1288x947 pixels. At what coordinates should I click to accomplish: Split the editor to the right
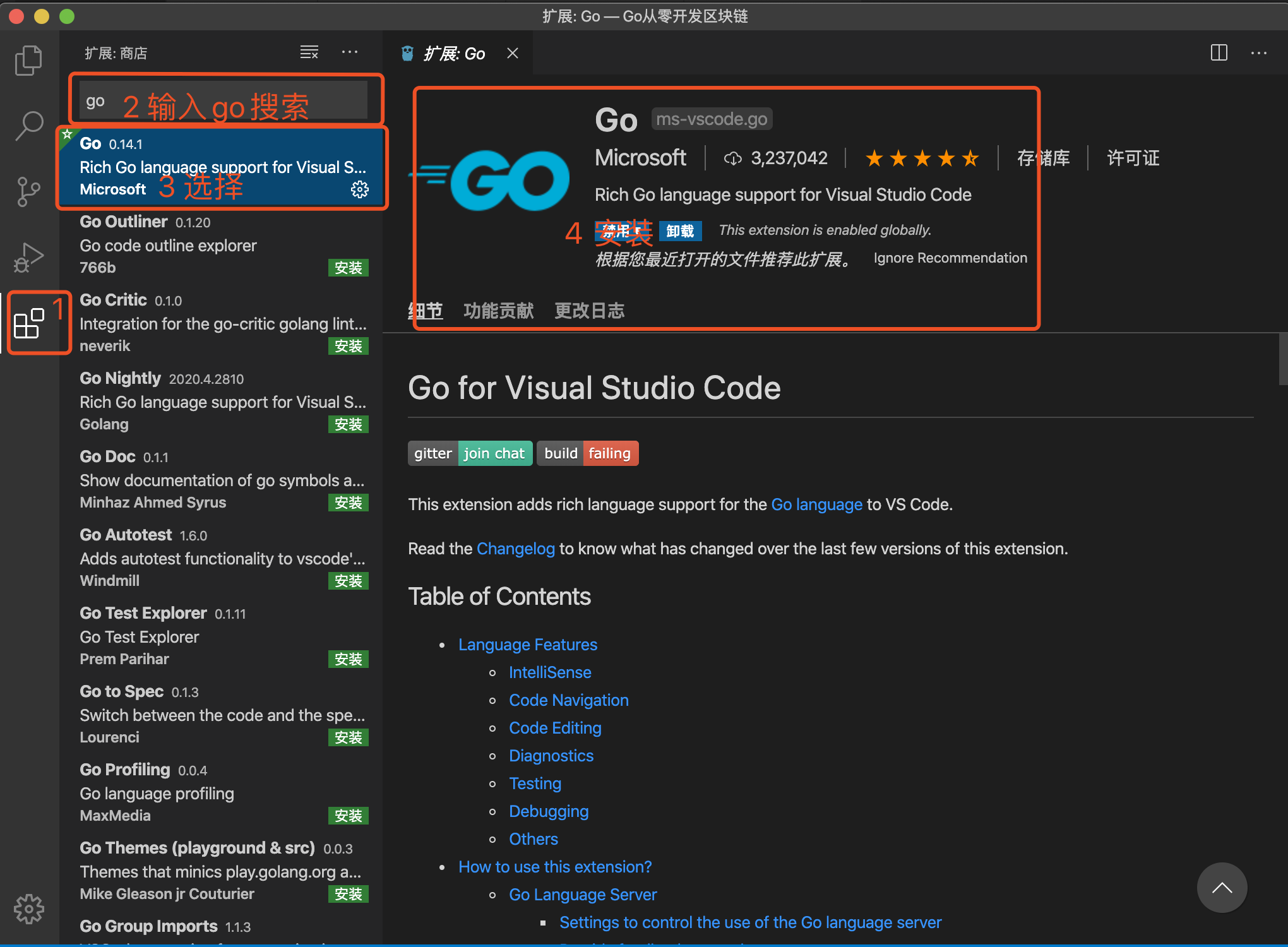[x=1219, y=53]
